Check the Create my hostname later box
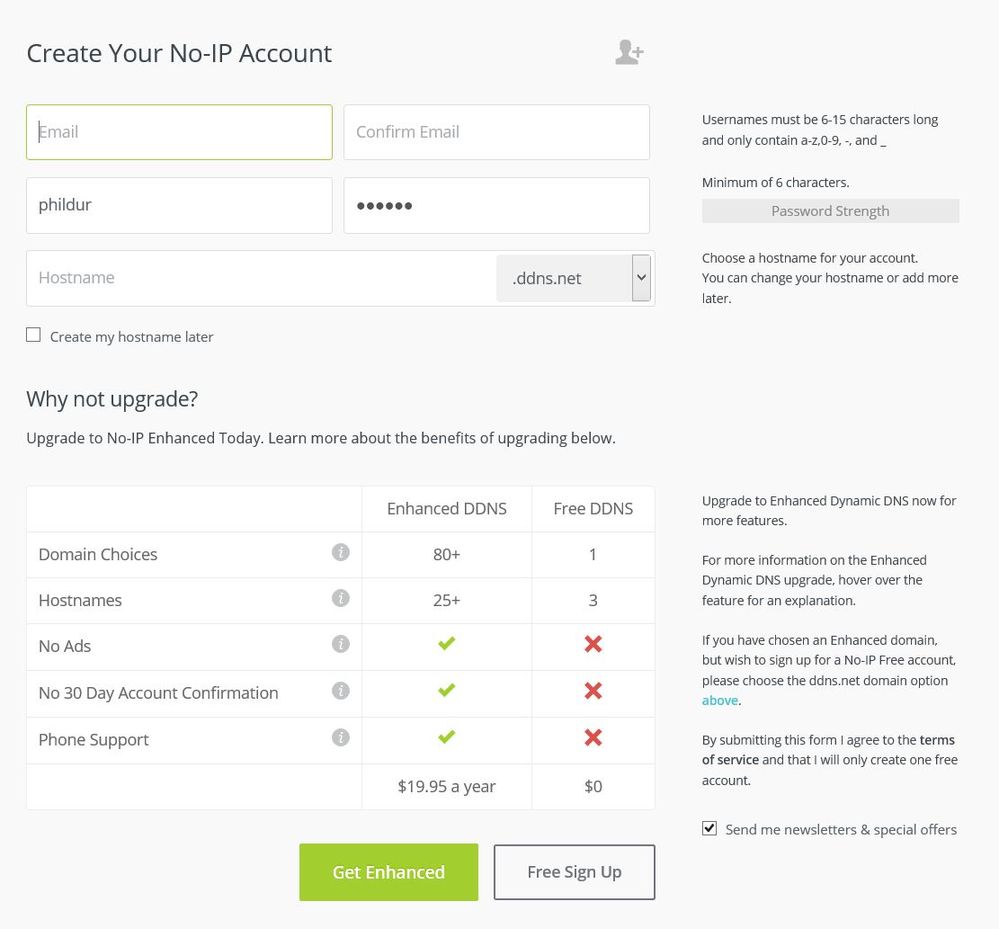999x929 pixels. (33, 335)
